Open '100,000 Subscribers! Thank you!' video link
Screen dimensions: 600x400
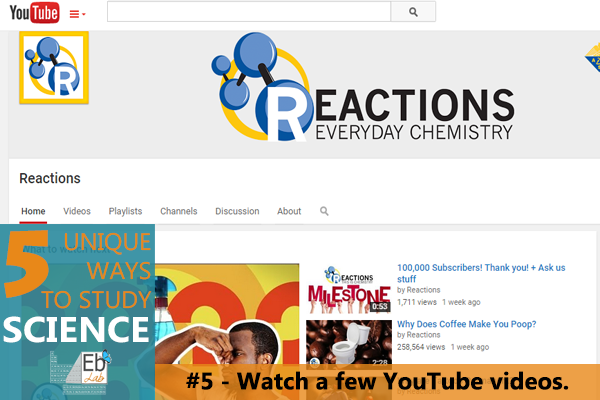click(481, 273)
